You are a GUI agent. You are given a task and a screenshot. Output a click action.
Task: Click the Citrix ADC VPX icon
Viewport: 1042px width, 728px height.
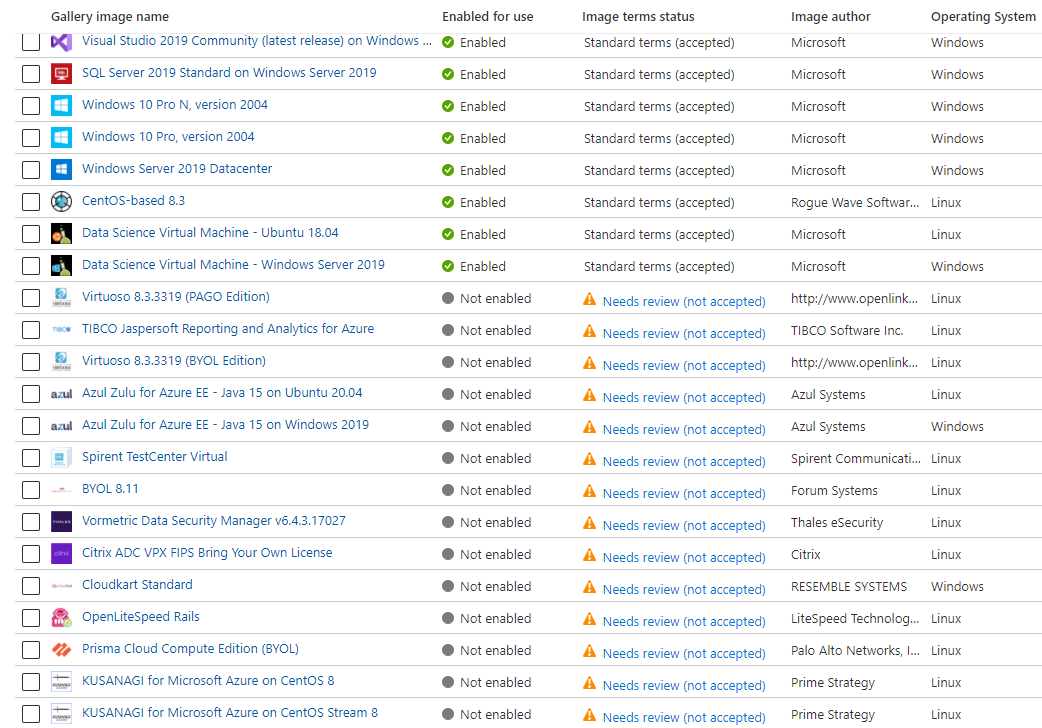coord(61,553)
